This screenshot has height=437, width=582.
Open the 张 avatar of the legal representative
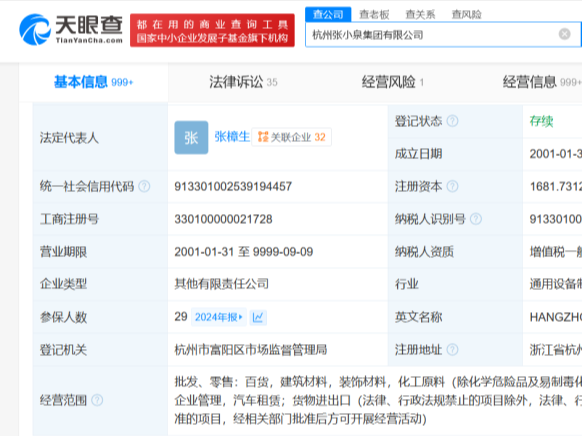tap(191, 137)
